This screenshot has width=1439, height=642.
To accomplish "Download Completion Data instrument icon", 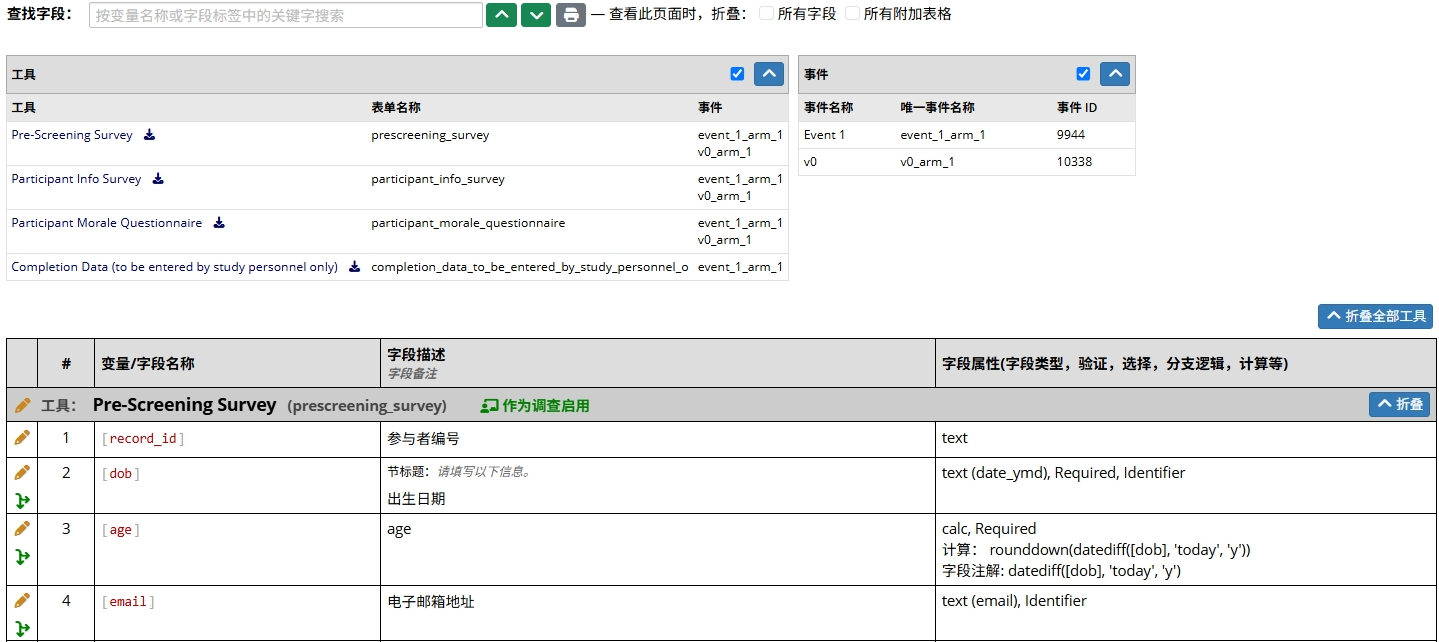I will click(354, 267).
